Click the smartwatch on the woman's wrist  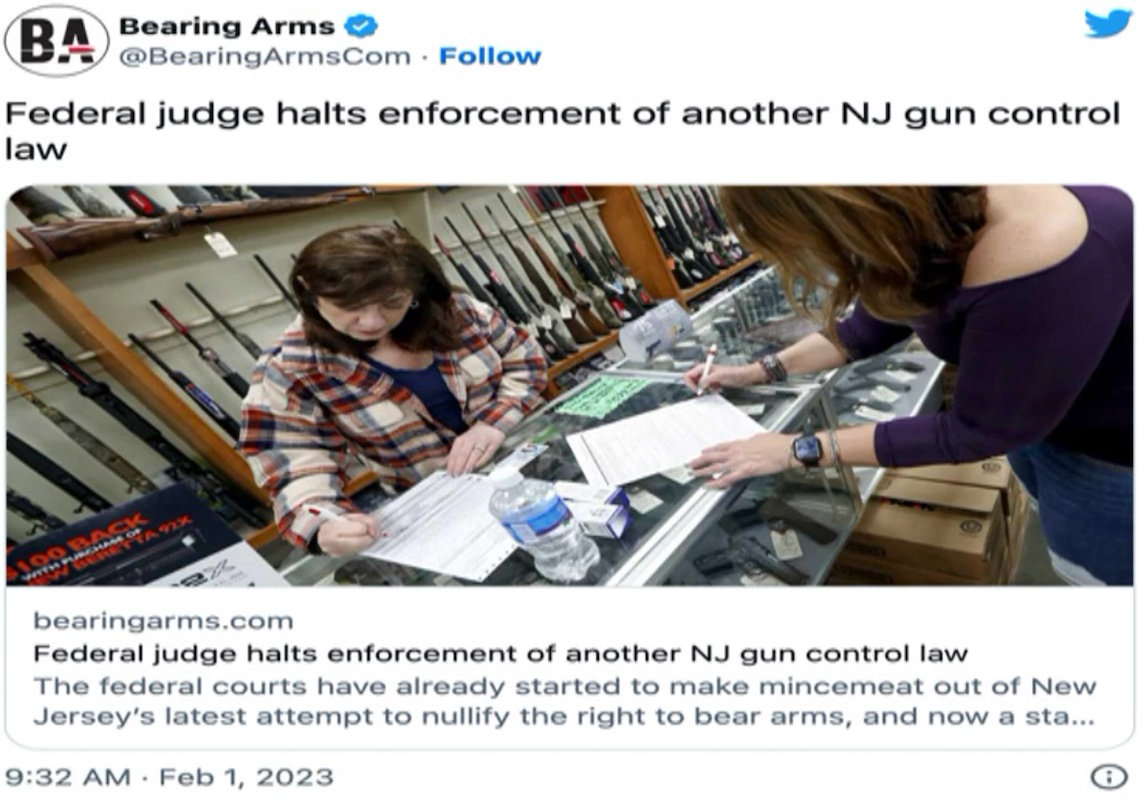point(808,450)
